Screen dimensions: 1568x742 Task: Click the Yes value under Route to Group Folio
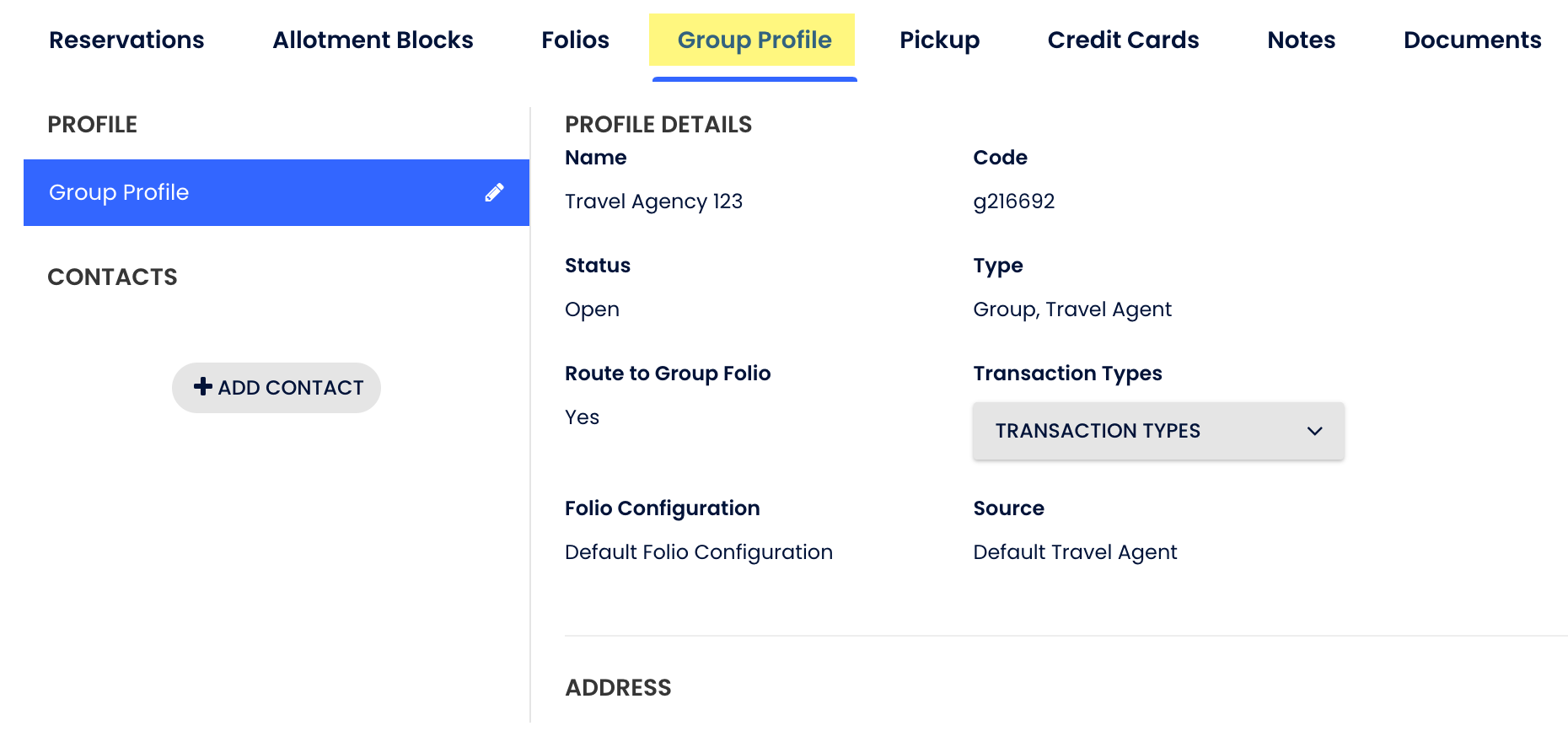(x=582, y=417)
